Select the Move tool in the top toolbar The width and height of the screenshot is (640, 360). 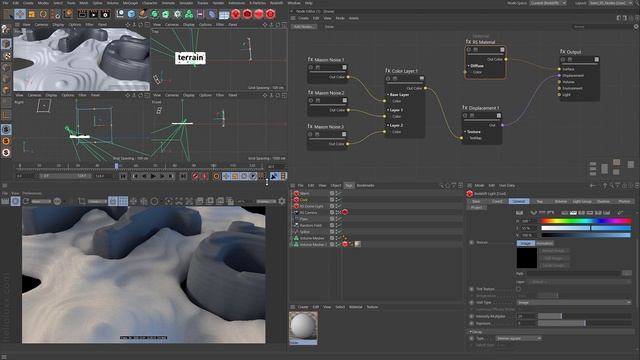(20, 14)
